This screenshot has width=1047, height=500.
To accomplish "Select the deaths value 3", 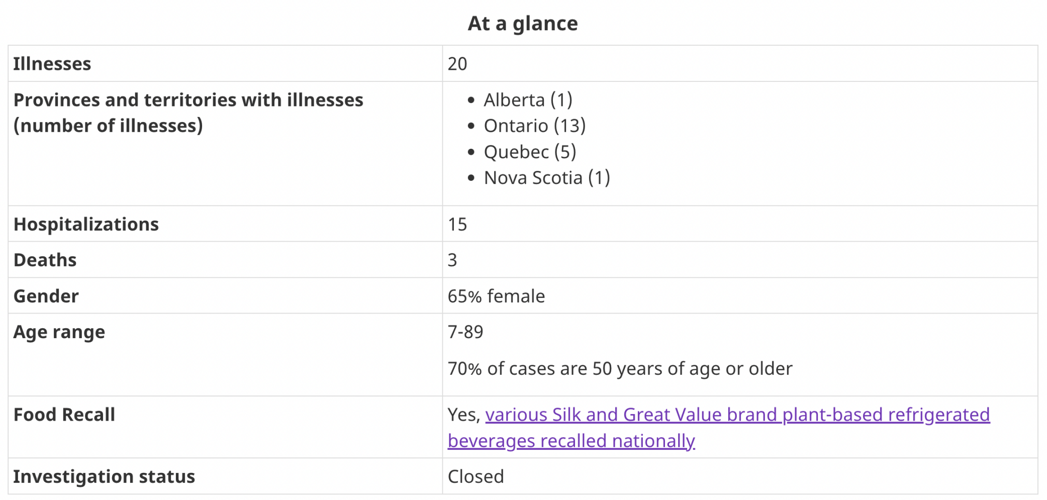I will (452, 260).
